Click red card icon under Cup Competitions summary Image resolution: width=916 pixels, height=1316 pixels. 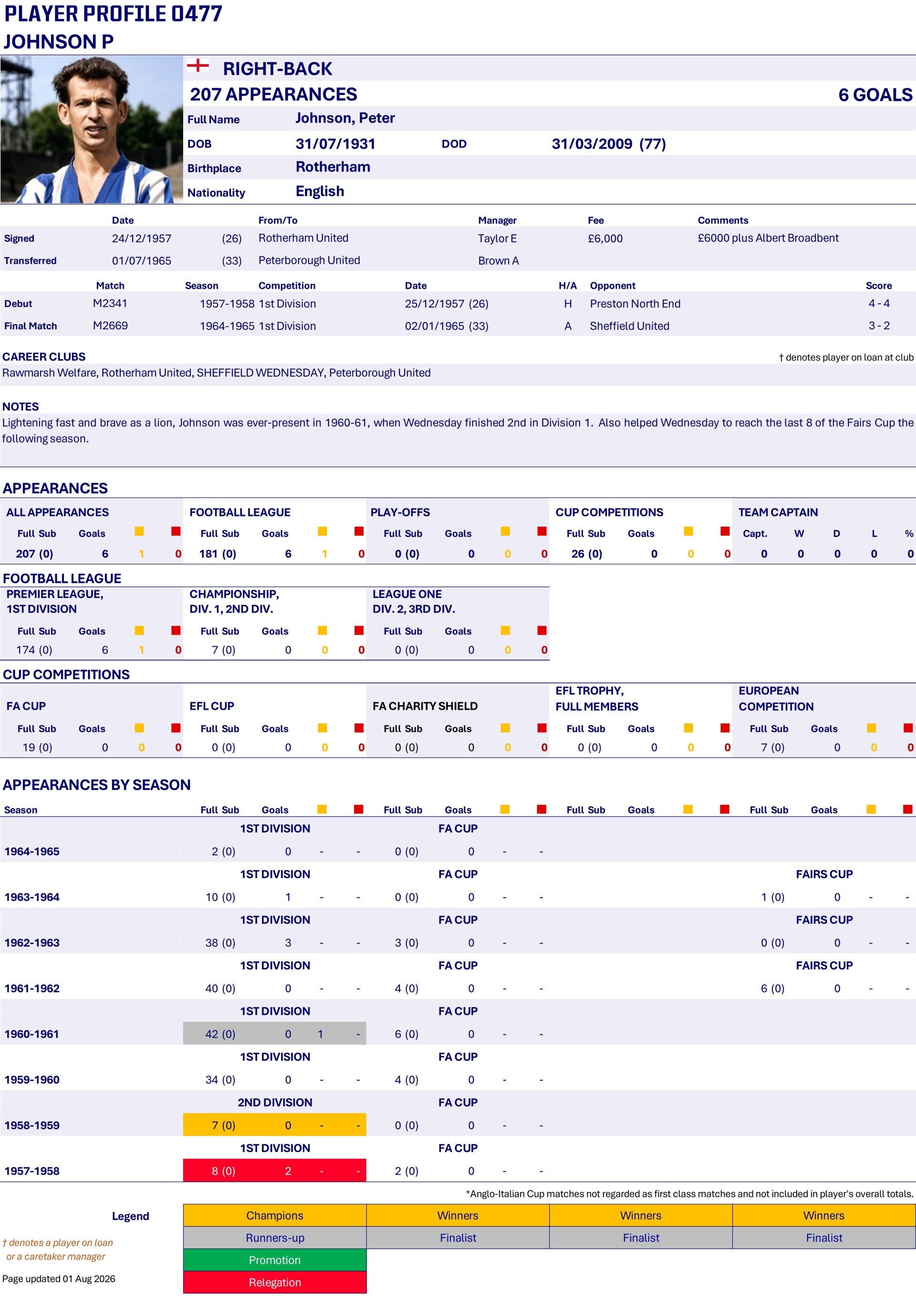point(725,531)
